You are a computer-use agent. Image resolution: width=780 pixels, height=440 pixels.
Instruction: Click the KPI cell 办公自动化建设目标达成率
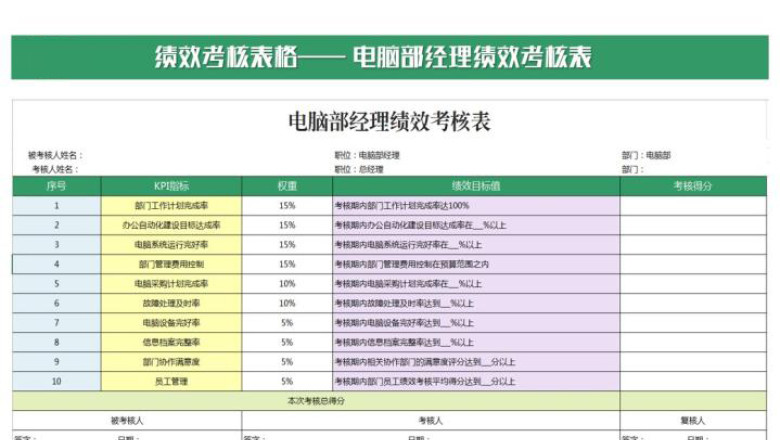[x=171, y=225]
